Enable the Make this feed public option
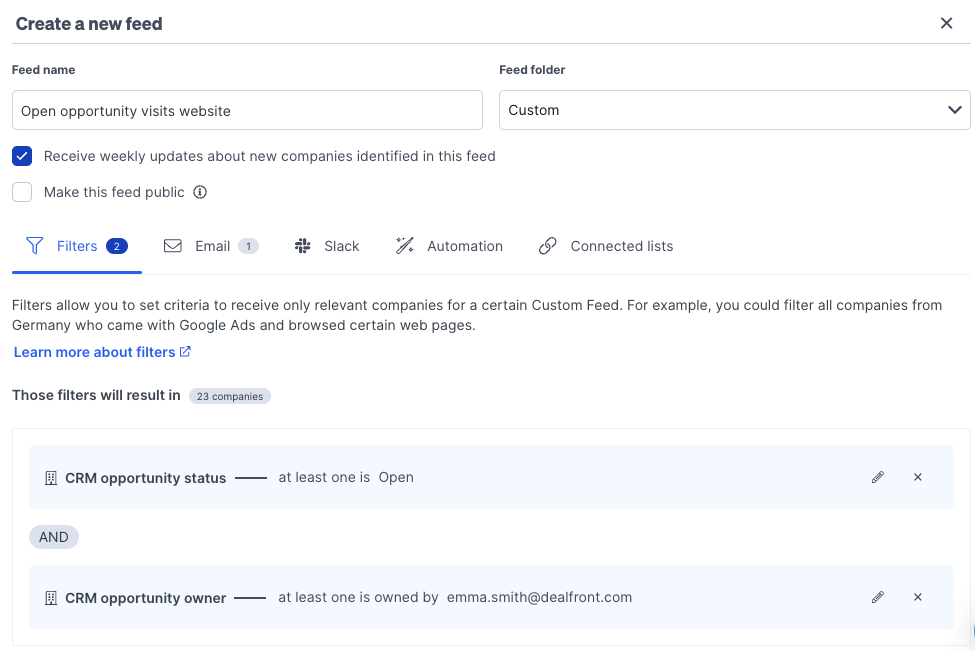 click(x=22, y=192)
